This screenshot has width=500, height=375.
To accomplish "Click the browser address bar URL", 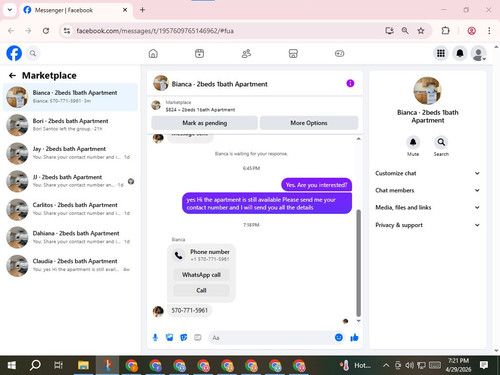I will pos(155,31).
